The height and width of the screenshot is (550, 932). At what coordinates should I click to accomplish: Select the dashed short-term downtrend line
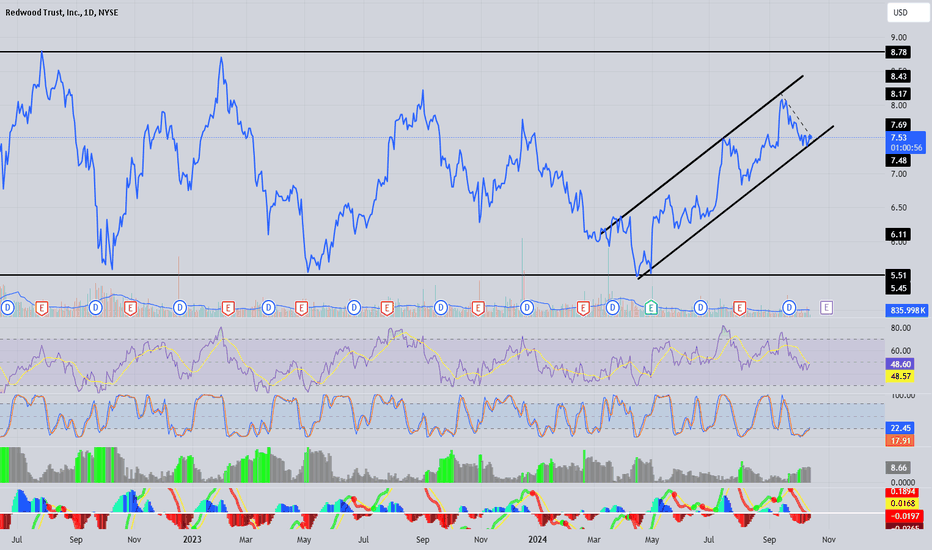pos(796,115)
